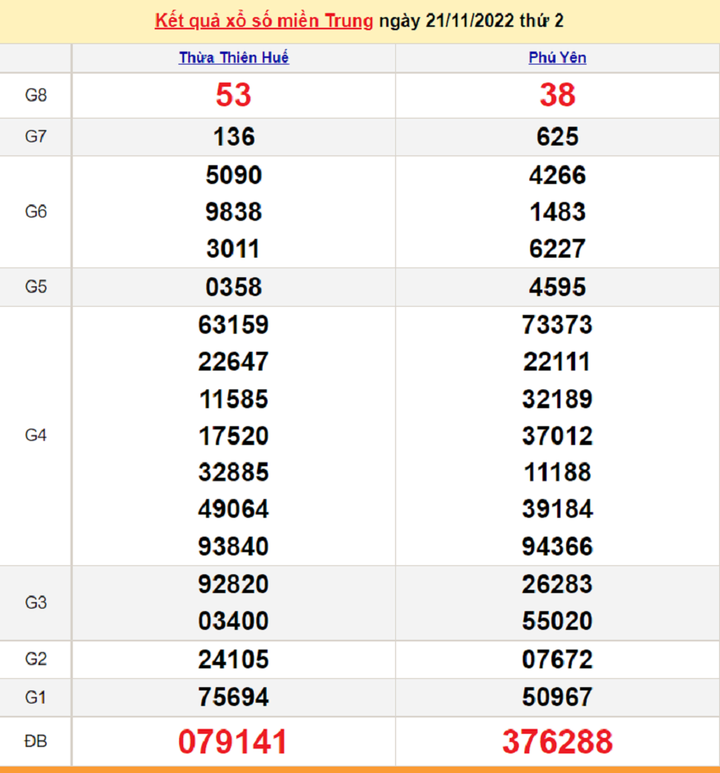The height and width of the screenshot is (773, 720).
Task: Select the G3 number 92820
Action: coord(234,584)
